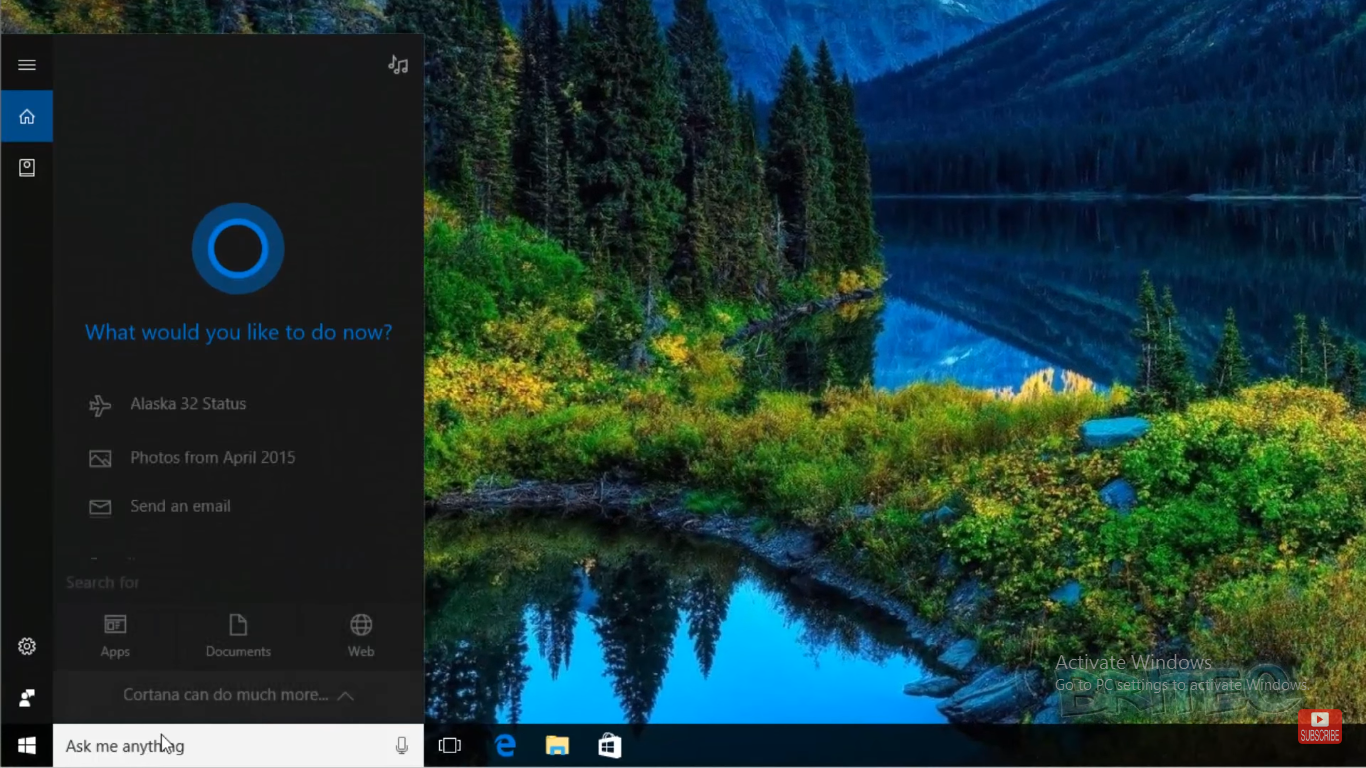Open the Cortana Notebook icon
1366x768 pixels.
[27, 168]
